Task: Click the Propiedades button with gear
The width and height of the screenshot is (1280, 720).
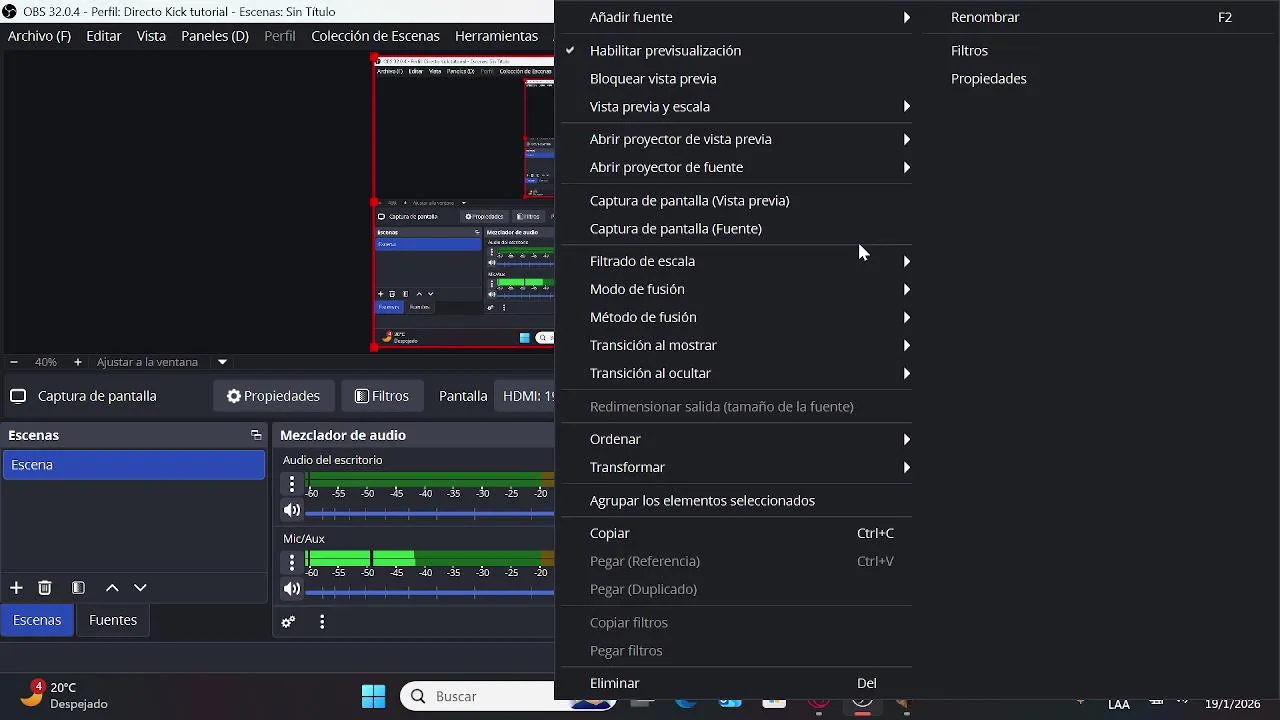Action: click(x=273, y=396)
